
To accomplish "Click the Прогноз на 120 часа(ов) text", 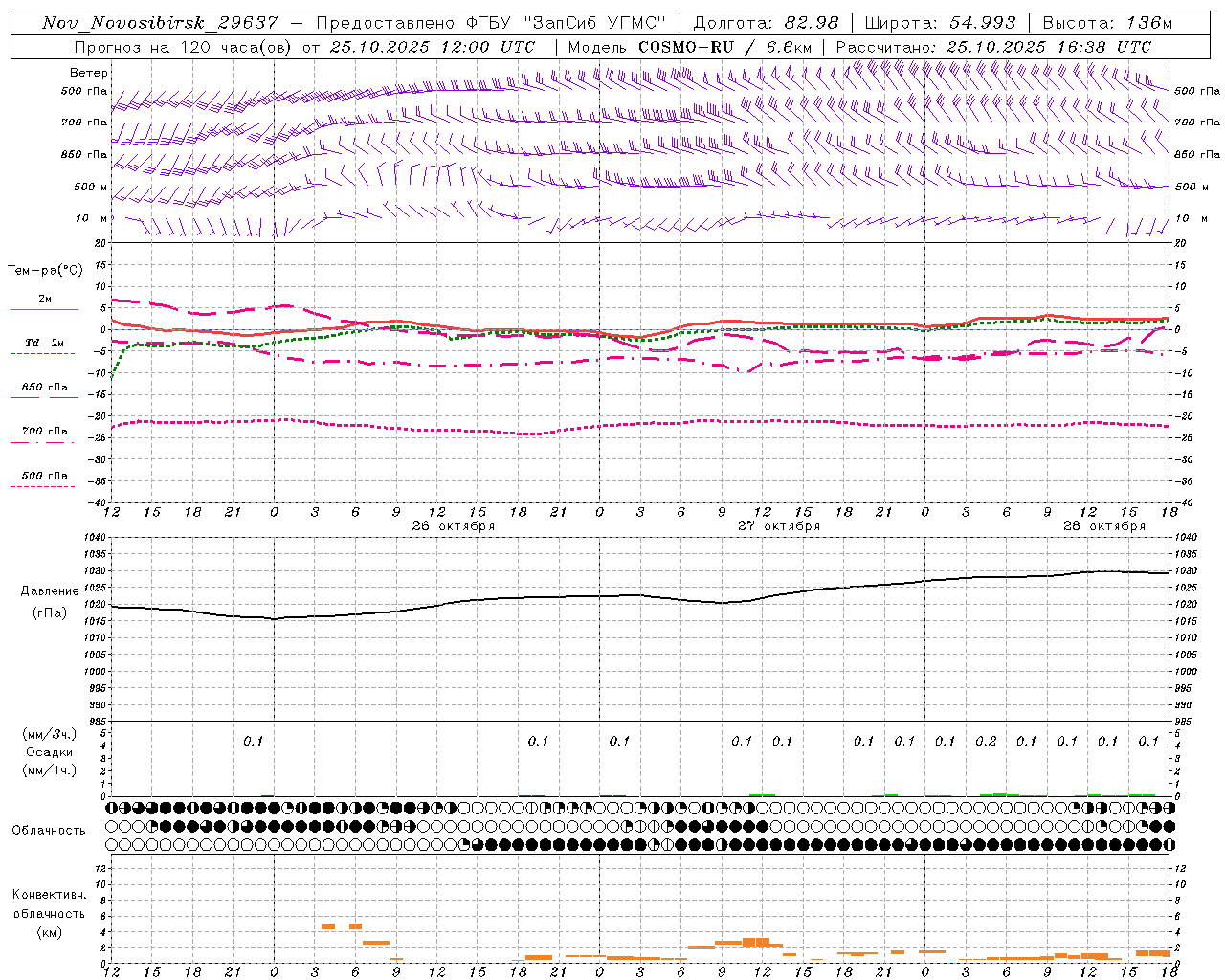I will click(184, 46).
